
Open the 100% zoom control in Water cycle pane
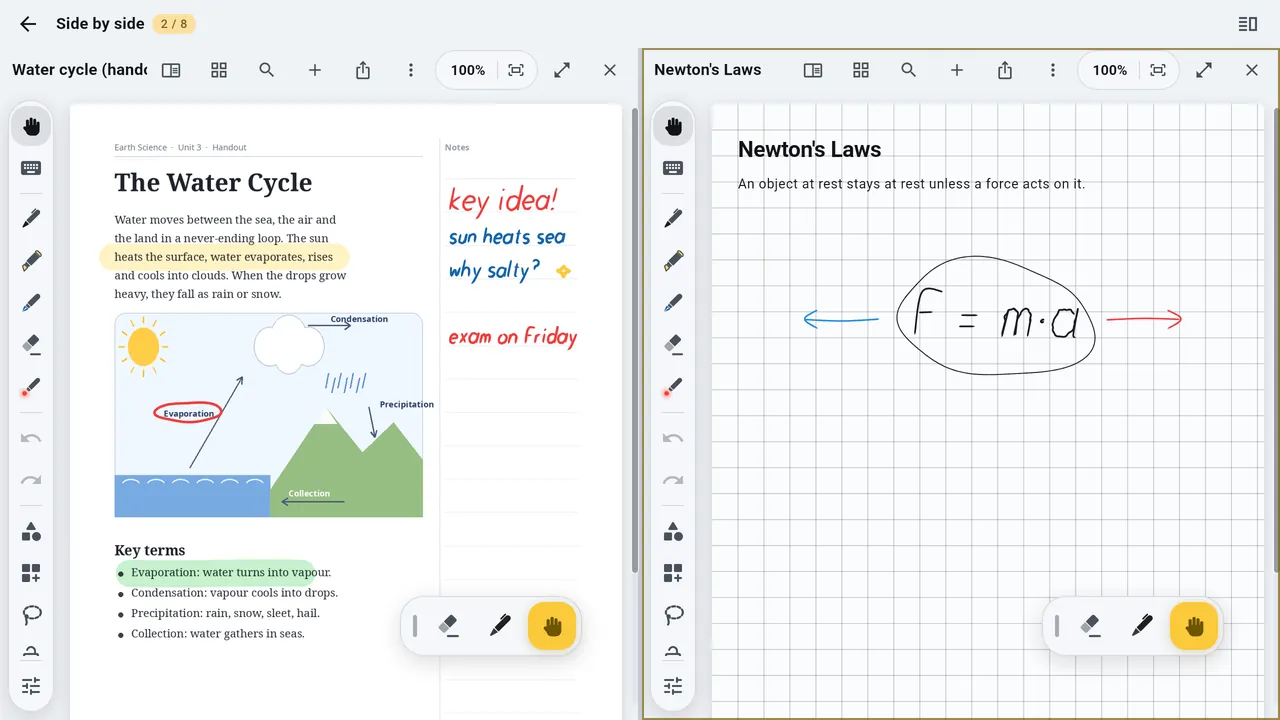pyautogui.click(x=468, y=70)
